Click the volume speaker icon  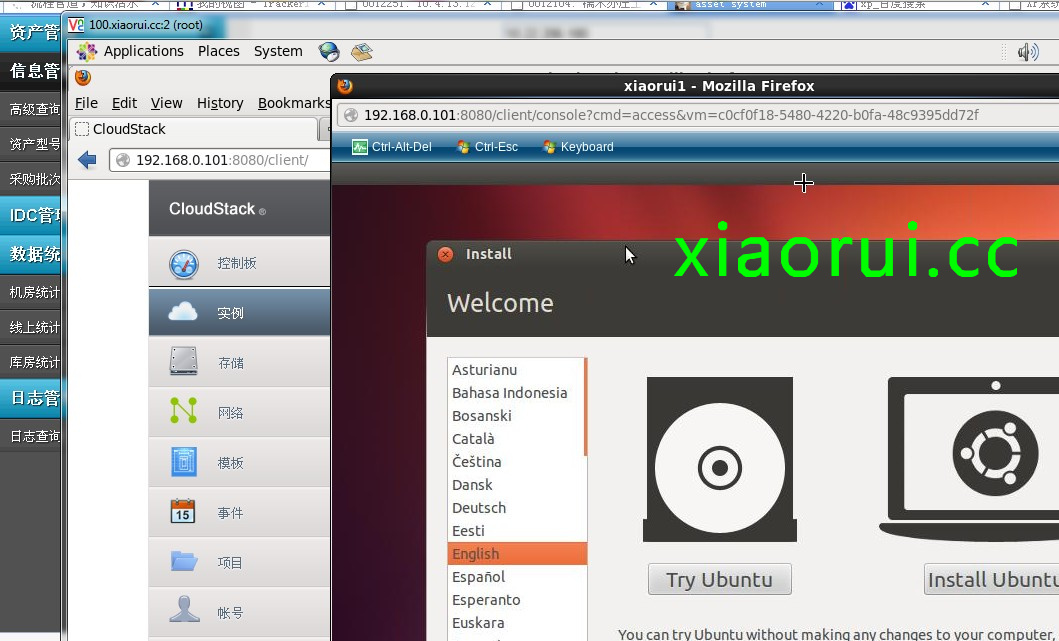pos(1027,52)
